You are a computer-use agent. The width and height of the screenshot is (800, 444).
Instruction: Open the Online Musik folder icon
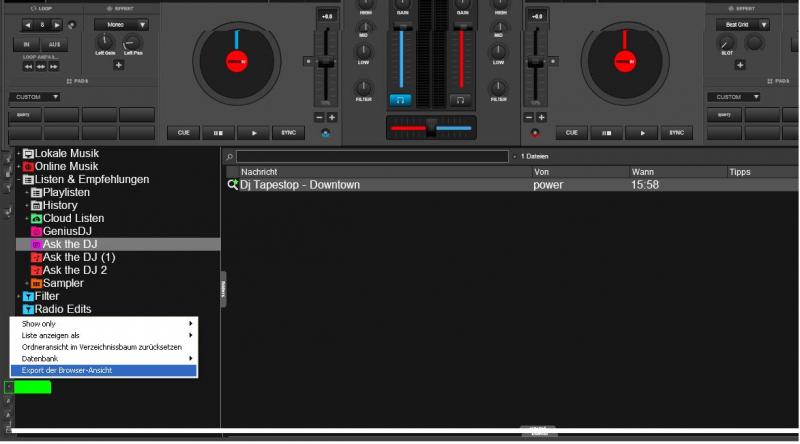[x=29, y=166]
